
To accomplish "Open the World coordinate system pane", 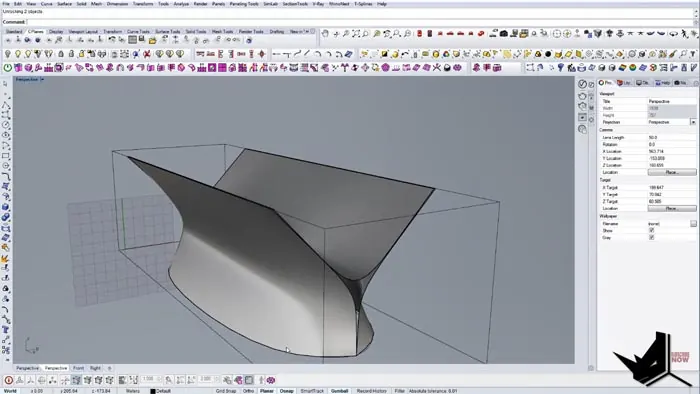I will 10,391.
